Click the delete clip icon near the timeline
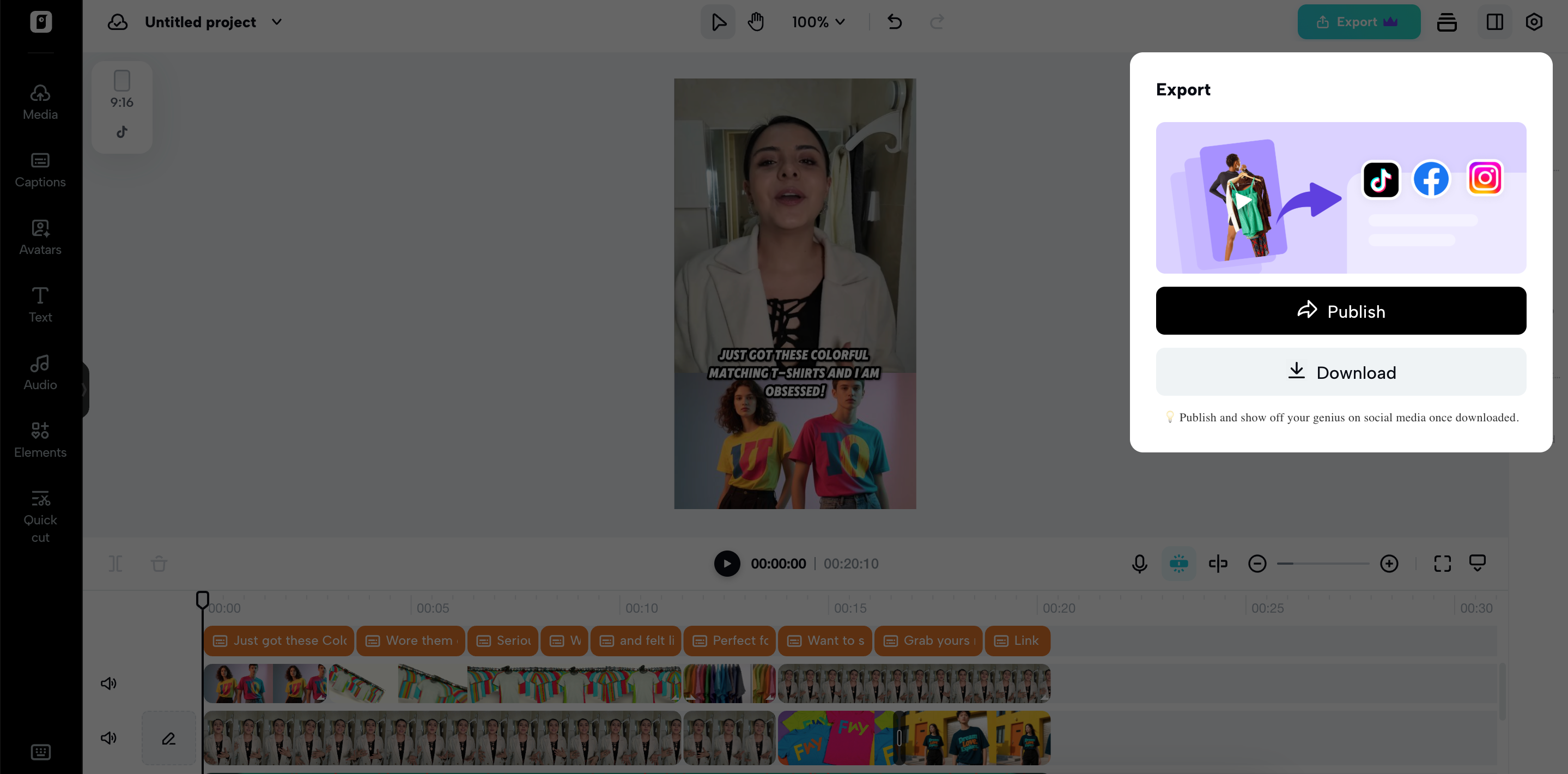The height and width of the screenshot is (774, 1568). click(159, 563)
